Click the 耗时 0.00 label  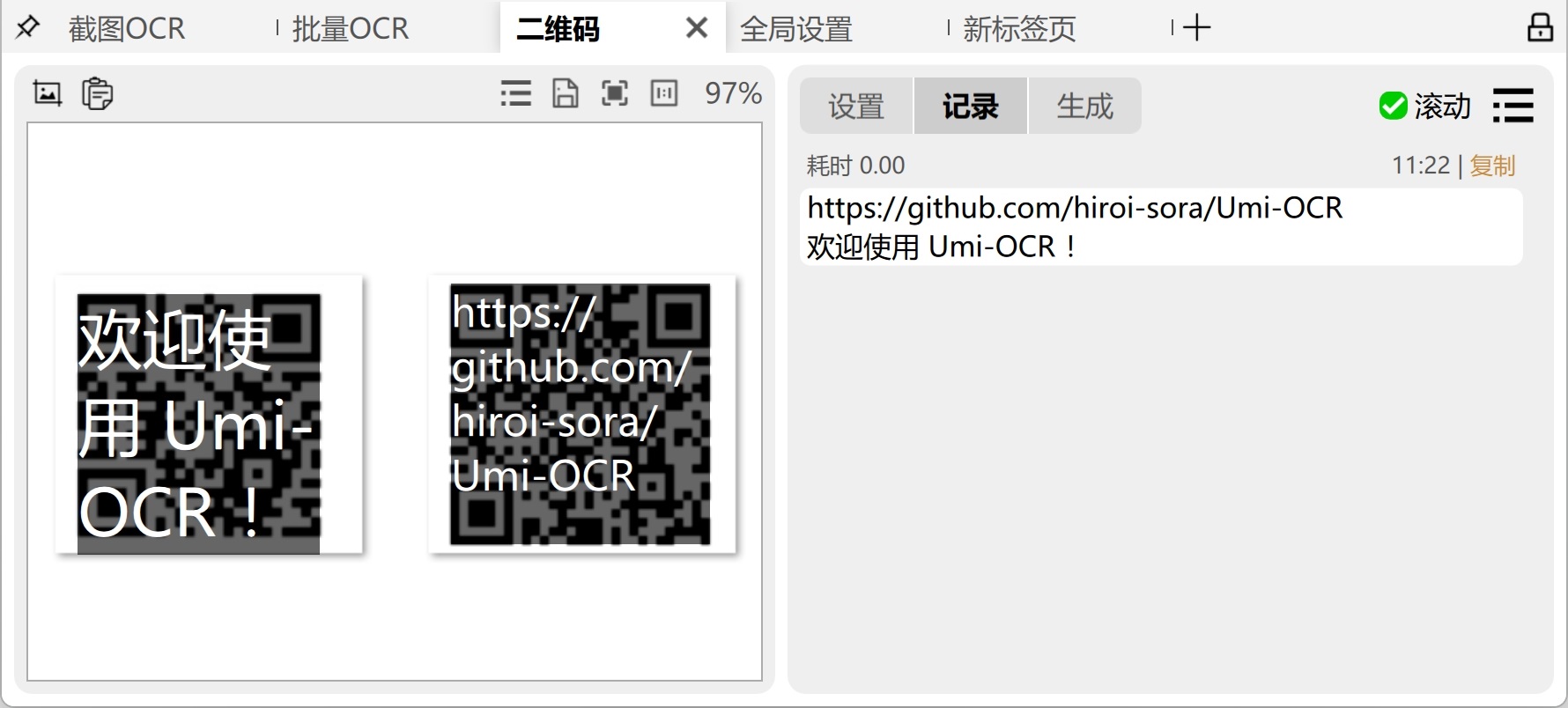click(x=855, y=166)
